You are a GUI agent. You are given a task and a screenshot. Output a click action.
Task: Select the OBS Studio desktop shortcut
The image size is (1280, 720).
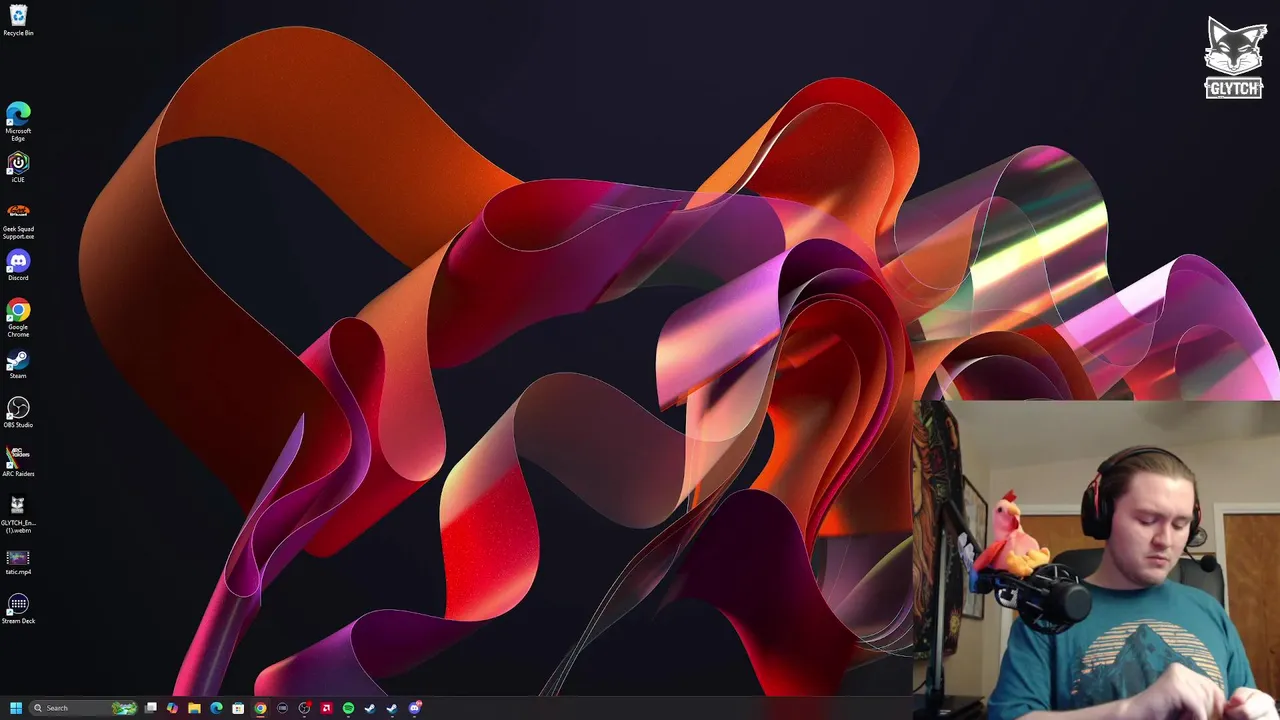click(18, 412)
